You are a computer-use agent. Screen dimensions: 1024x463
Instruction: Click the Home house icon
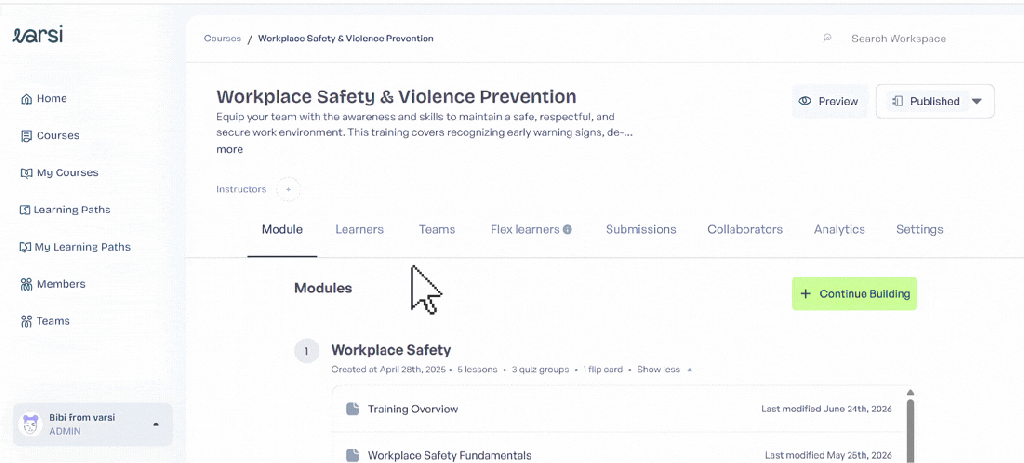point(26,99)
